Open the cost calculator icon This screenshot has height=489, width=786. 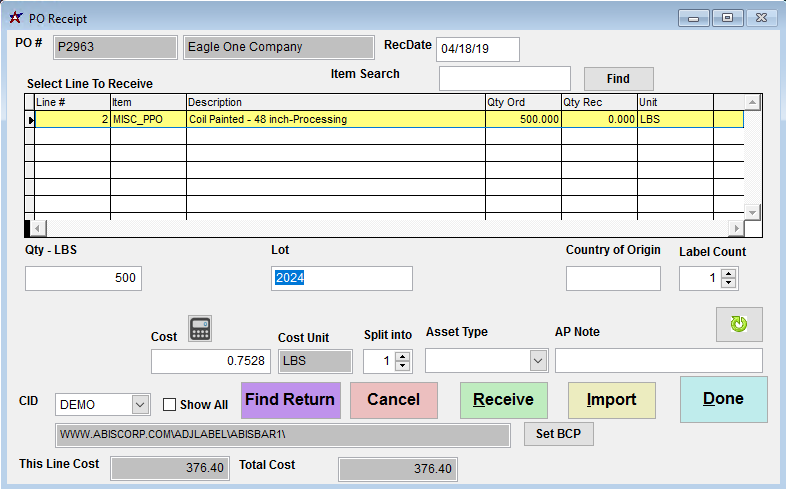coord(201,329)
